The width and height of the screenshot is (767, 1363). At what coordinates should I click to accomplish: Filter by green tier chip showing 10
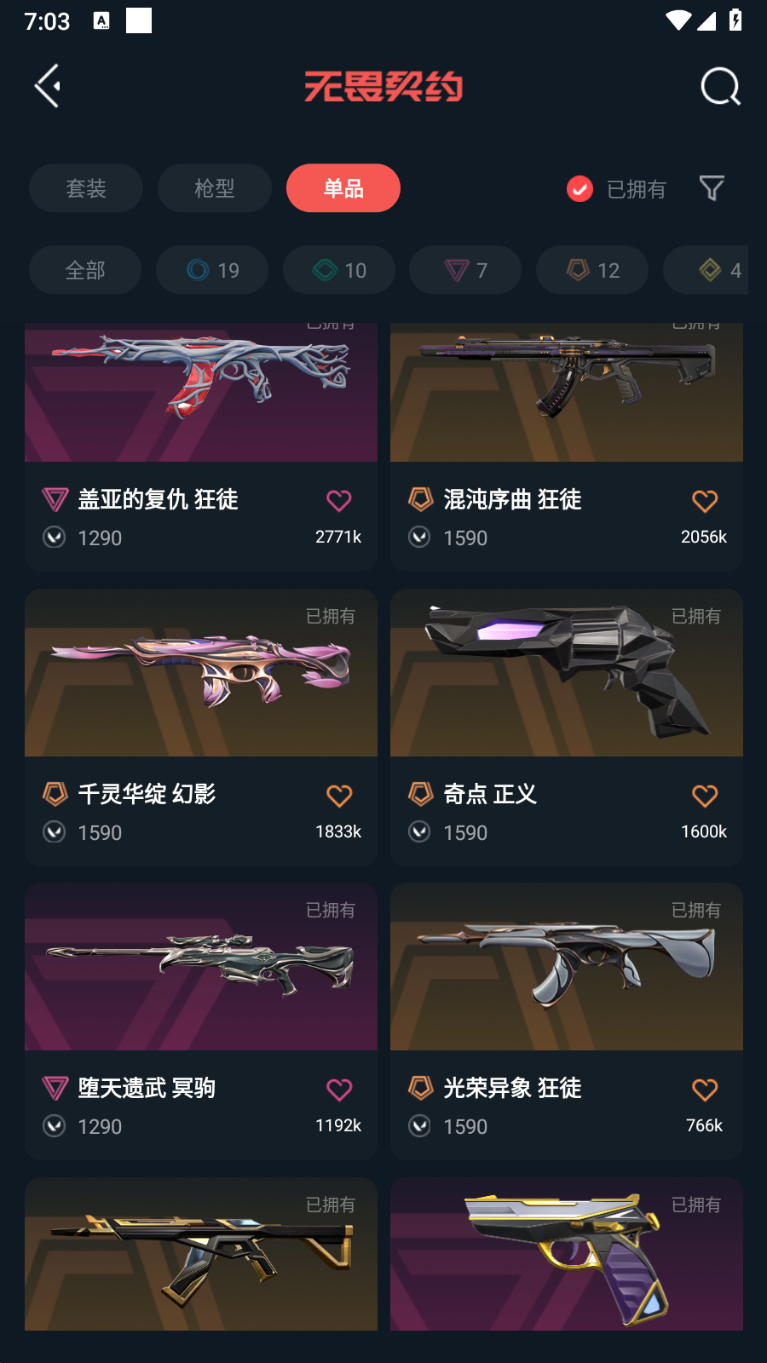339,270
